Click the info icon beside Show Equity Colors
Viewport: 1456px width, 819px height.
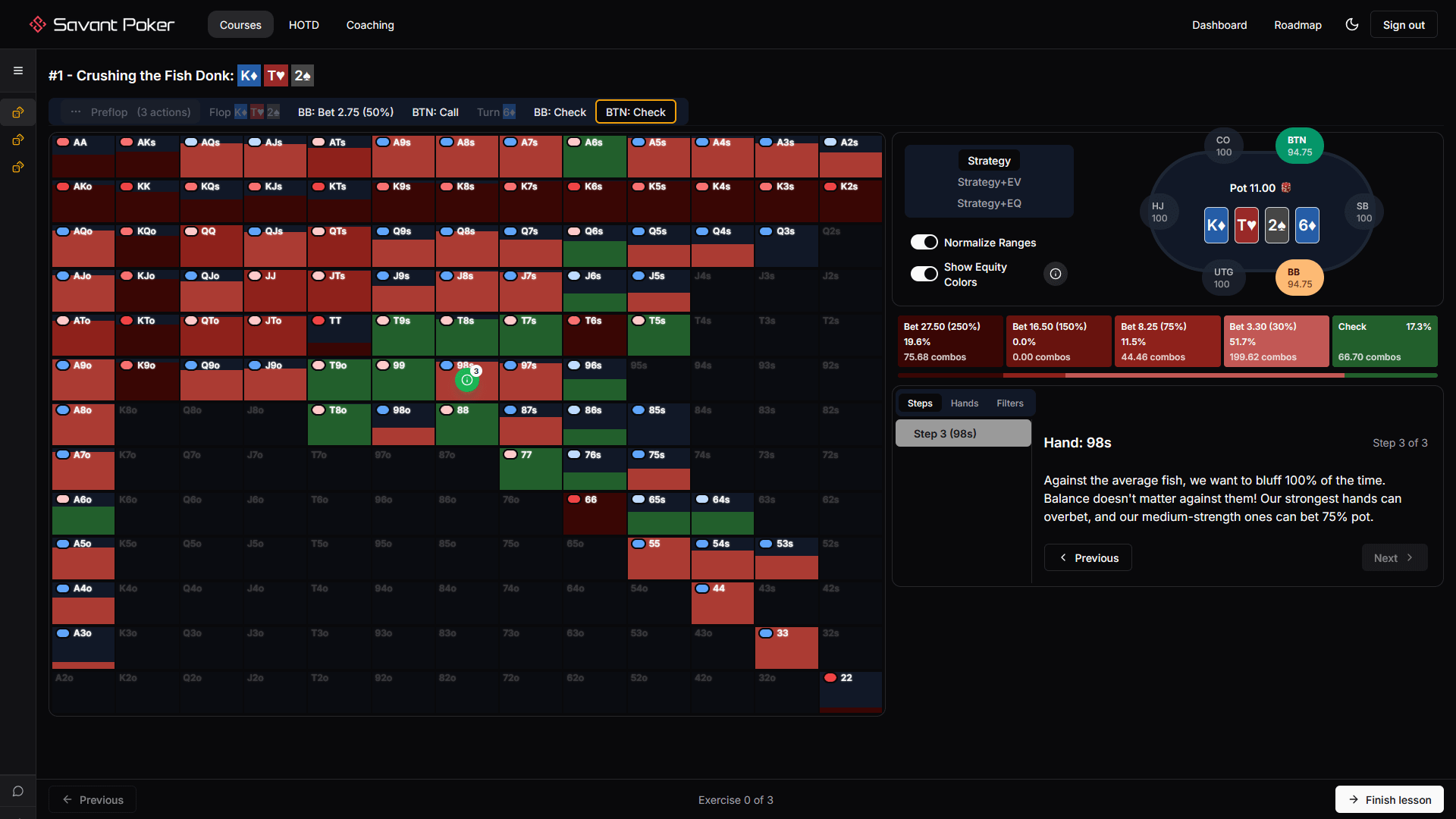pos(1055,274)
